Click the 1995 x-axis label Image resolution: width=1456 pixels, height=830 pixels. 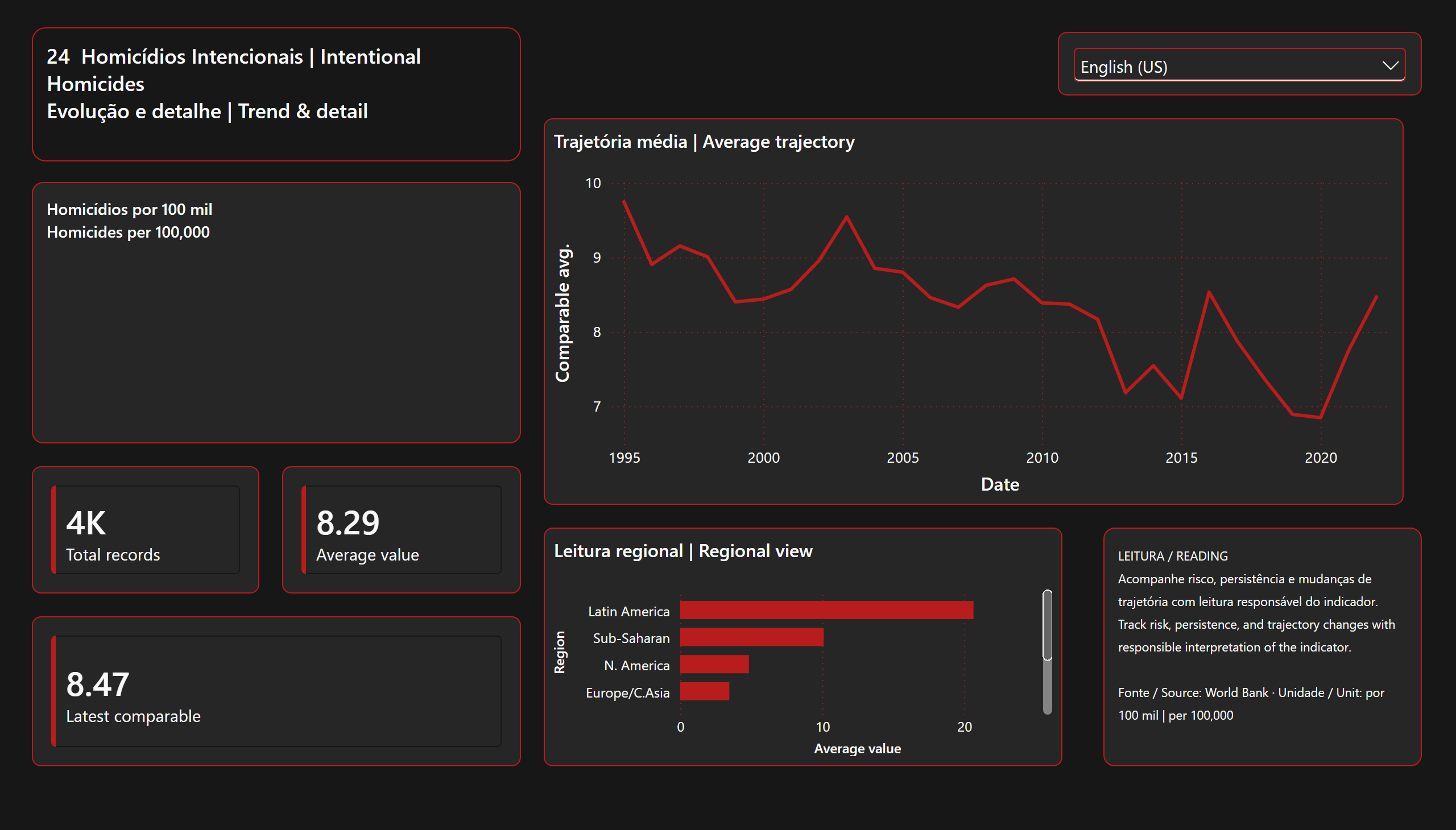(x=624, y=458)
